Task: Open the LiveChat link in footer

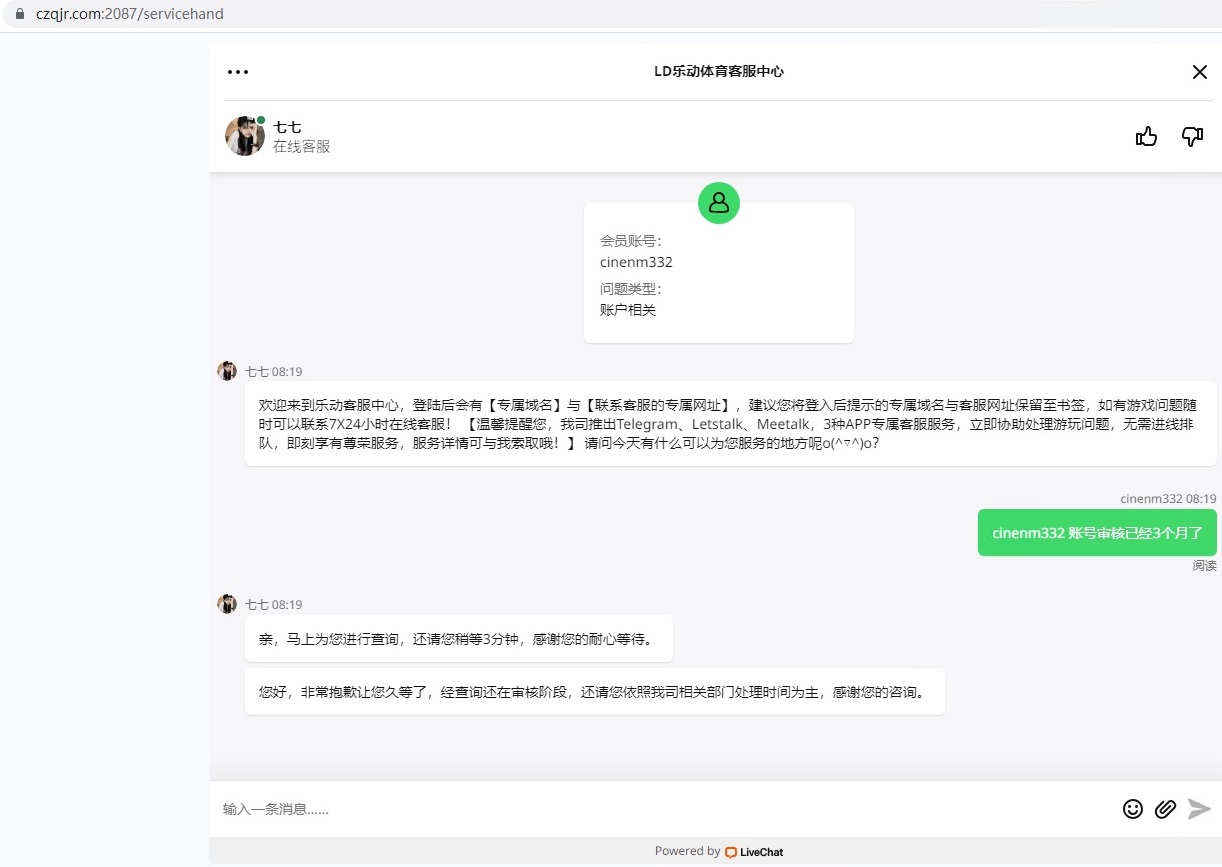Action: point(755,852)
